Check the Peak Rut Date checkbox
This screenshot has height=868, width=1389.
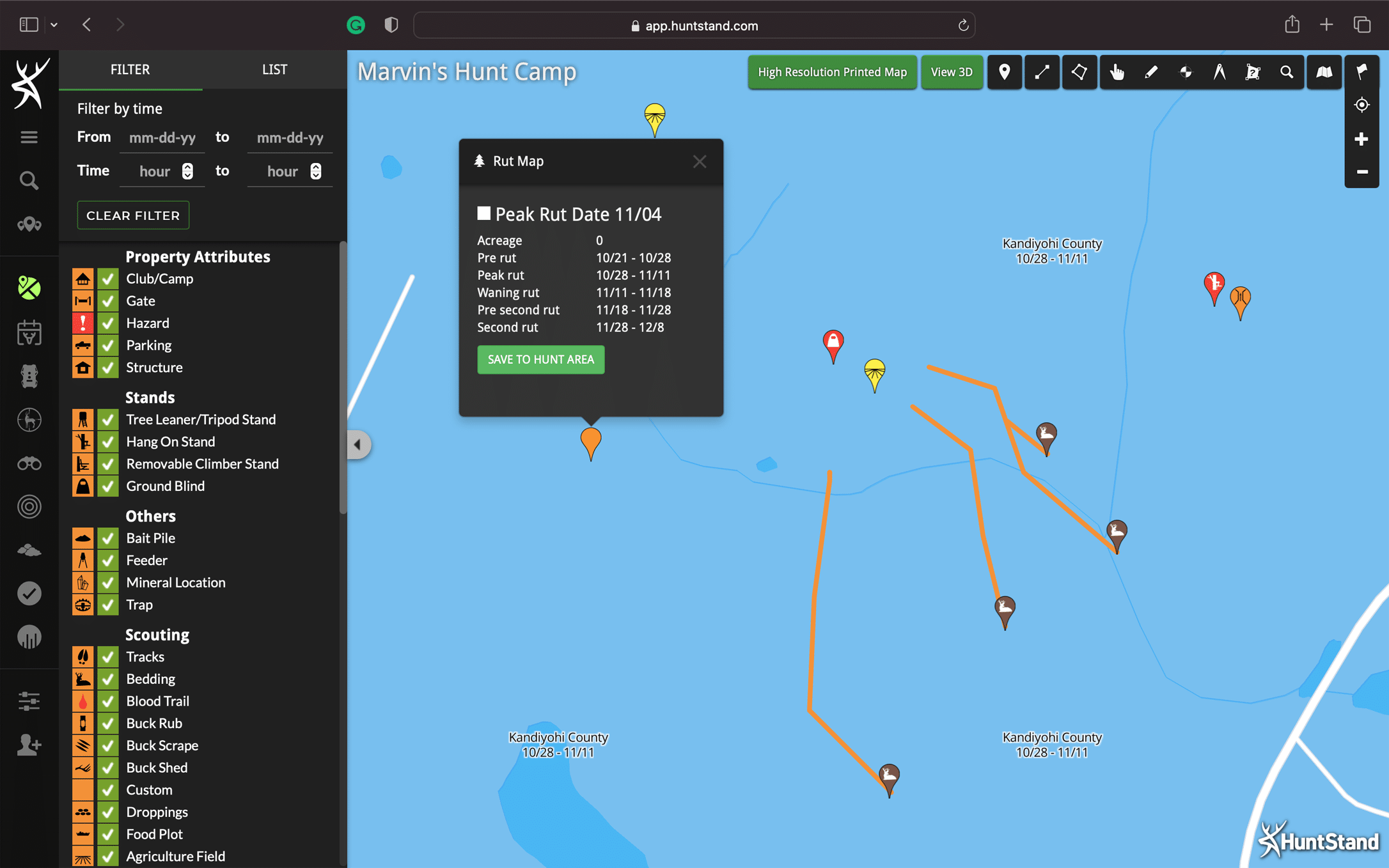point(484,213)
